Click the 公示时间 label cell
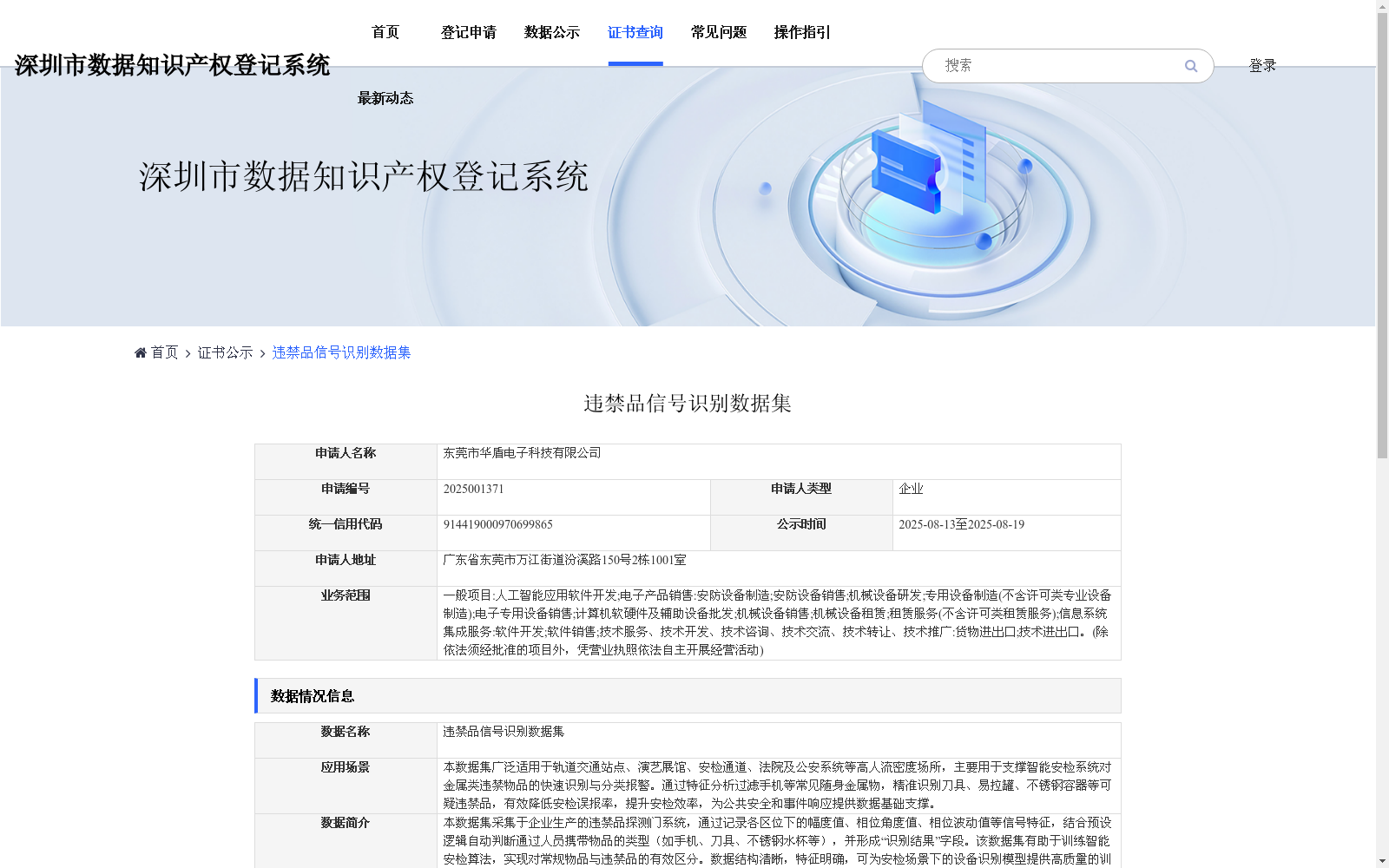The width and height of the screenshot is (1389, 868). tap(801, 533)
